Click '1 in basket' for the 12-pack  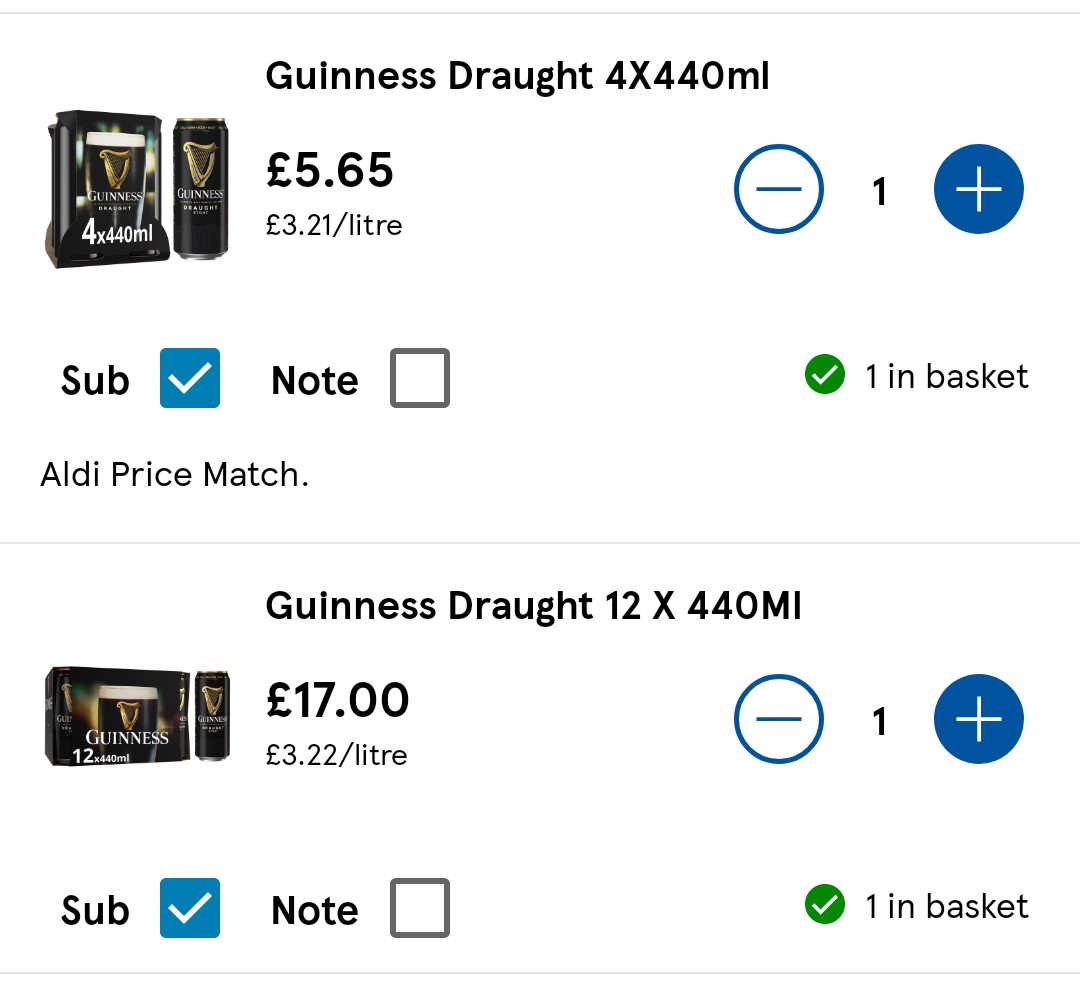pyautogui.click(x=946, y=906)
